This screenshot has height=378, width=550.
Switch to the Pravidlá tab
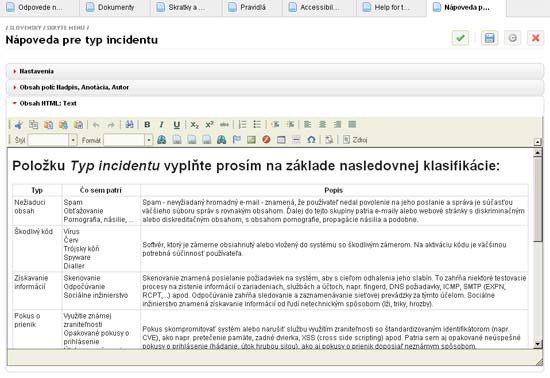tap(252, 7)
